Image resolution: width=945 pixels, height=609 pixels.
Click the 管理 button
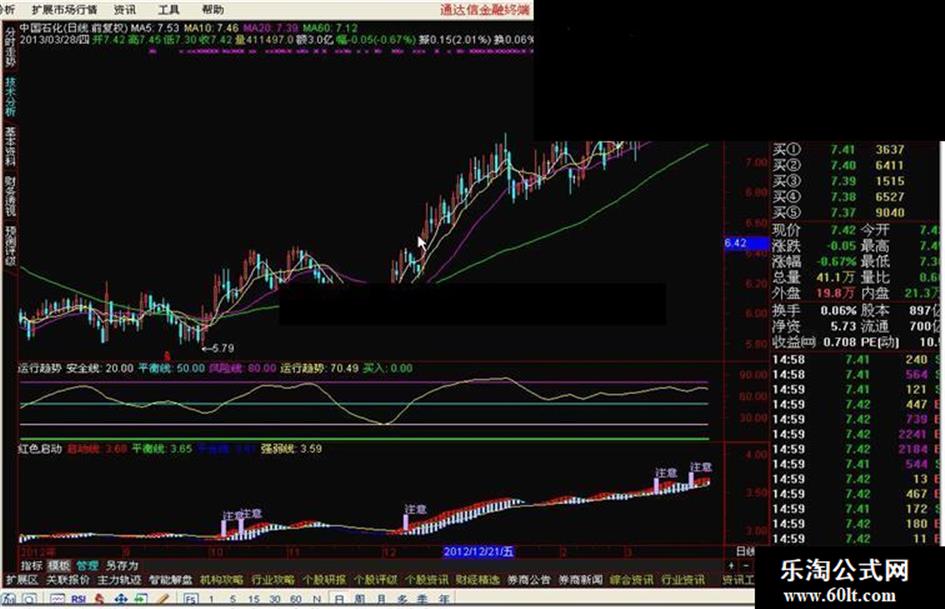[x=87, y=566]
